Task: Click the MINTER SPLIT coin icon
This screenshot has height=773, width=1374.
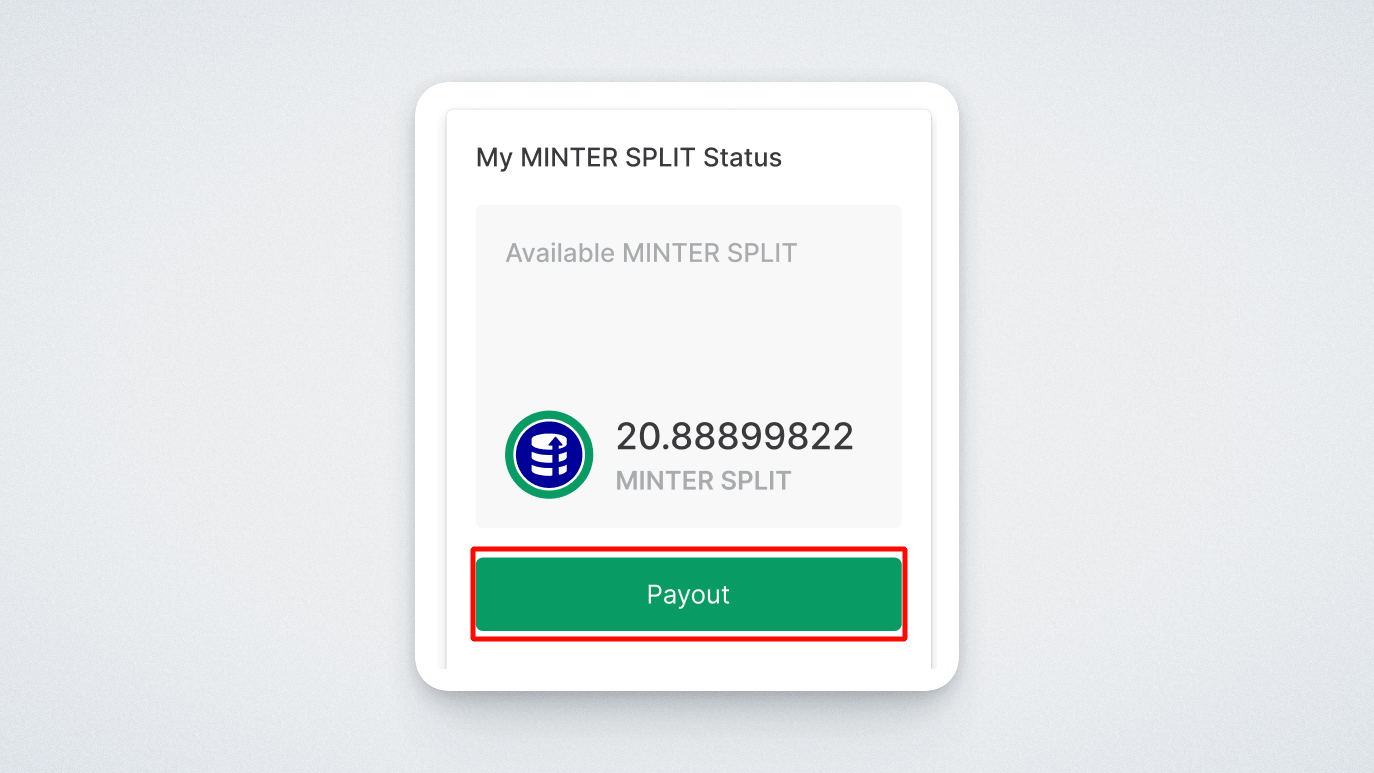Action: (x=549, y=455)
